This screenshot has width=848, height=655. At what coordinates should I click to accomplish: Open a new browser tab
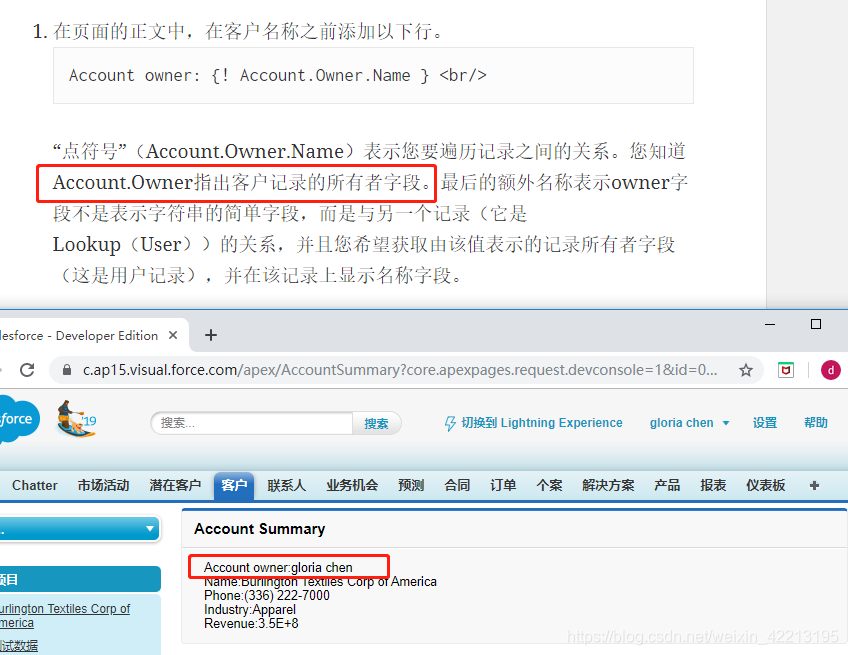[x=211, y=335]
